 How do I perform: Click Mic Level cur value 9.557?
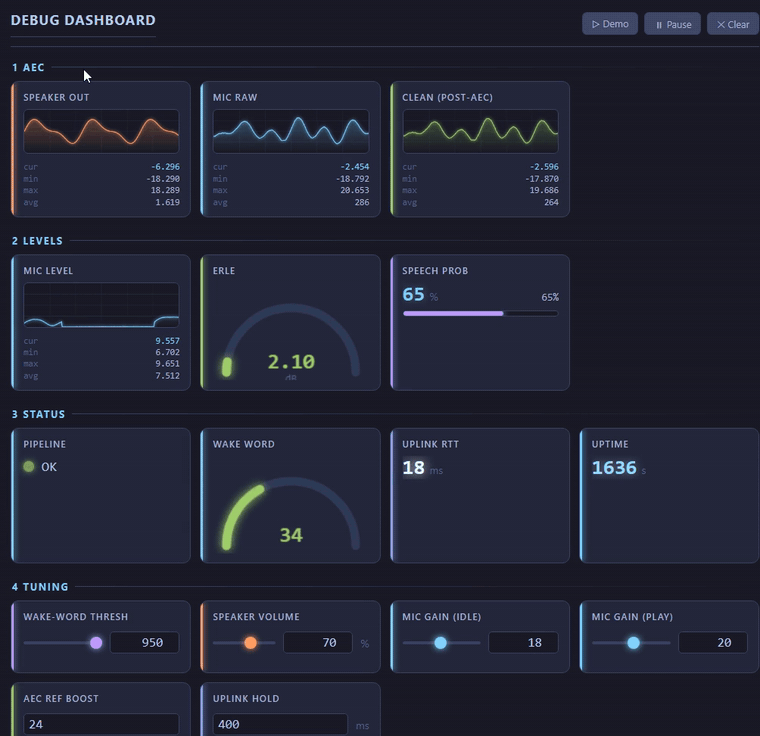point(167,341)
